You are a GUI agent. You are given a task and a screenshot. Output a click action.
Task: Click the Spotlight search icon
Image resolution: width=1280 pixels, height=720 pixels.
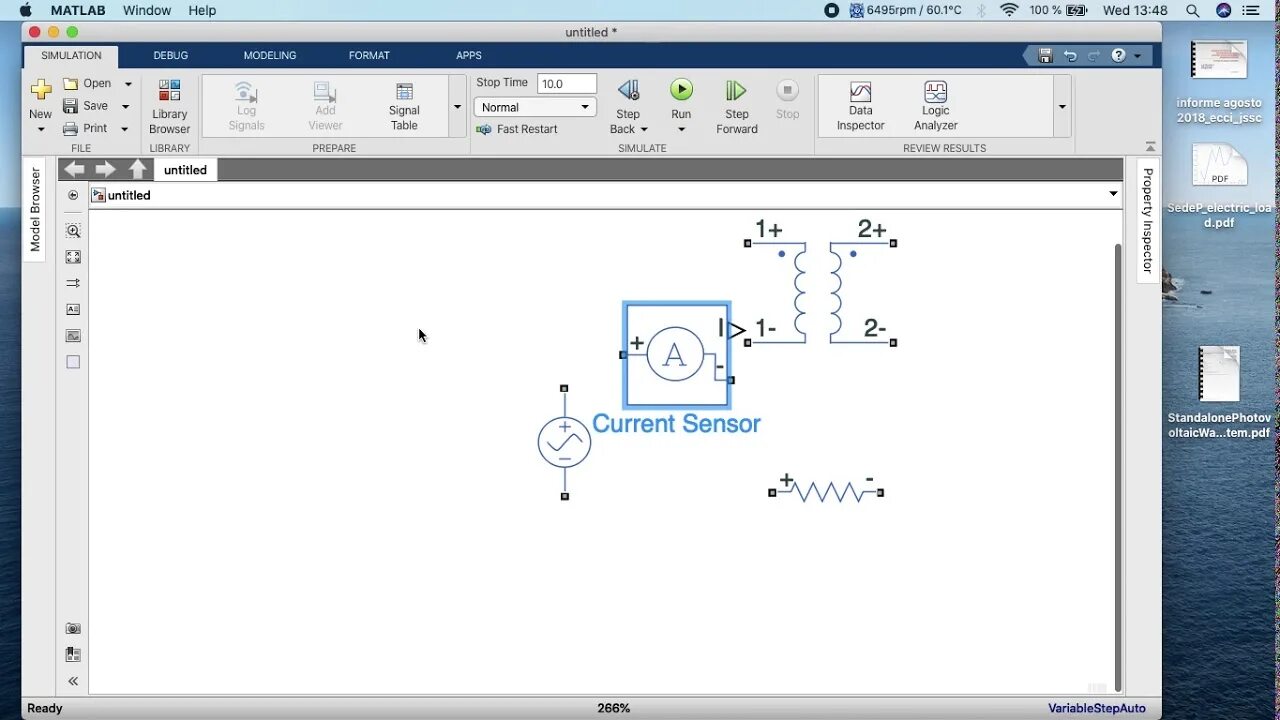(1192, 10)
